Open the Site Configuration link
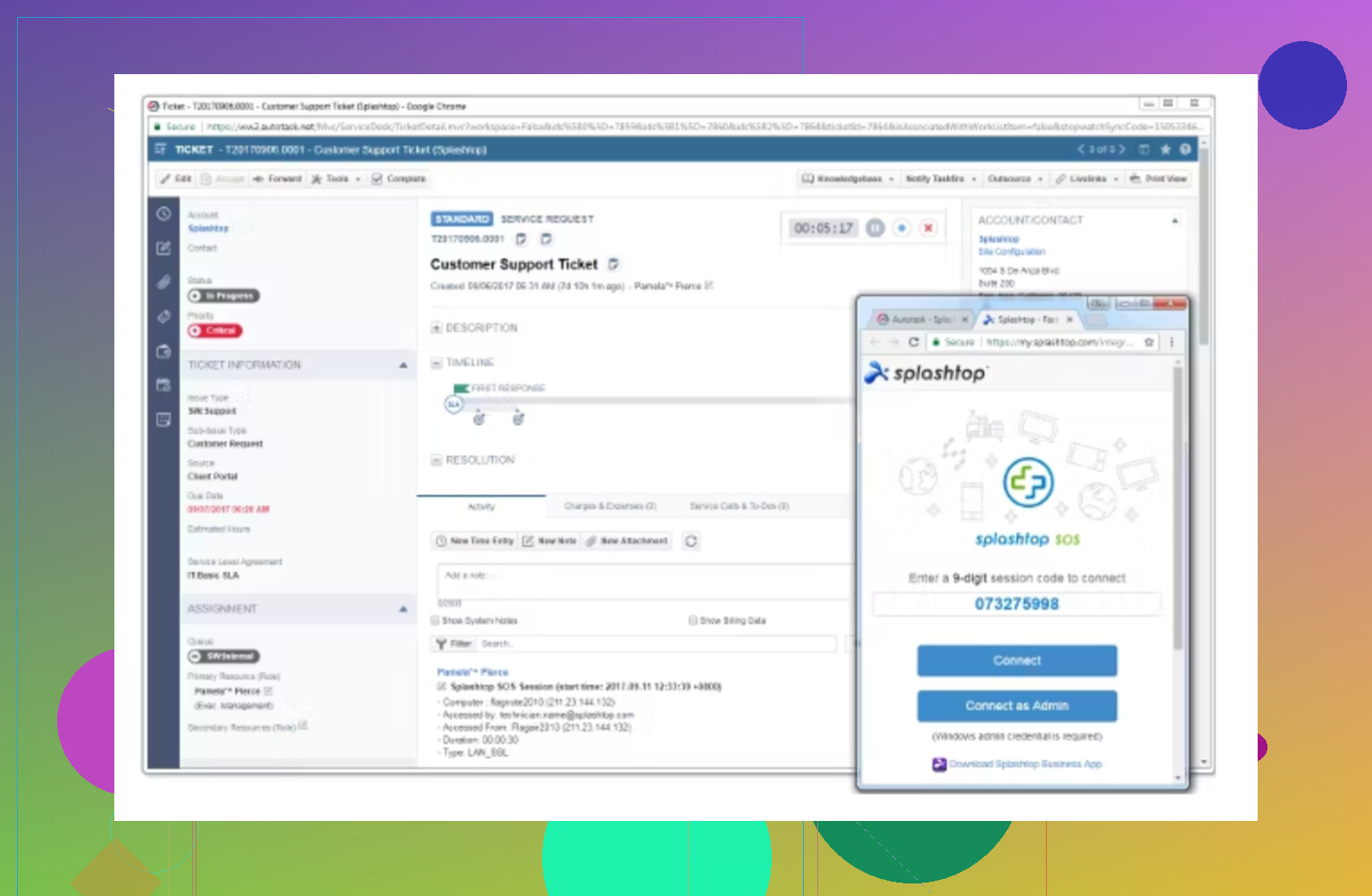The height and width of the screenshot is (896, 1372). tap(1011, 252)
